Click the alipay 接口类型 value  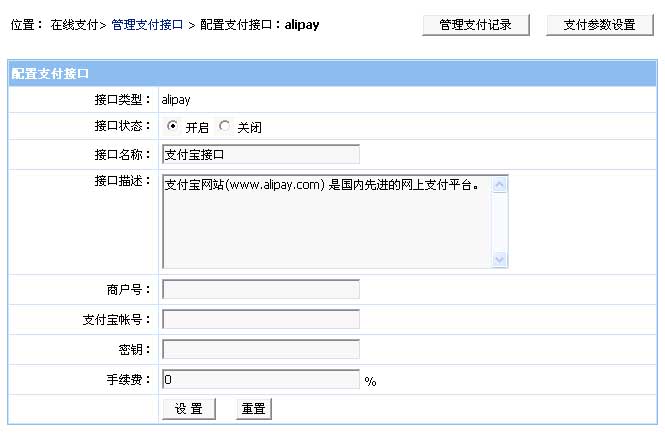[x=176, y=100]
